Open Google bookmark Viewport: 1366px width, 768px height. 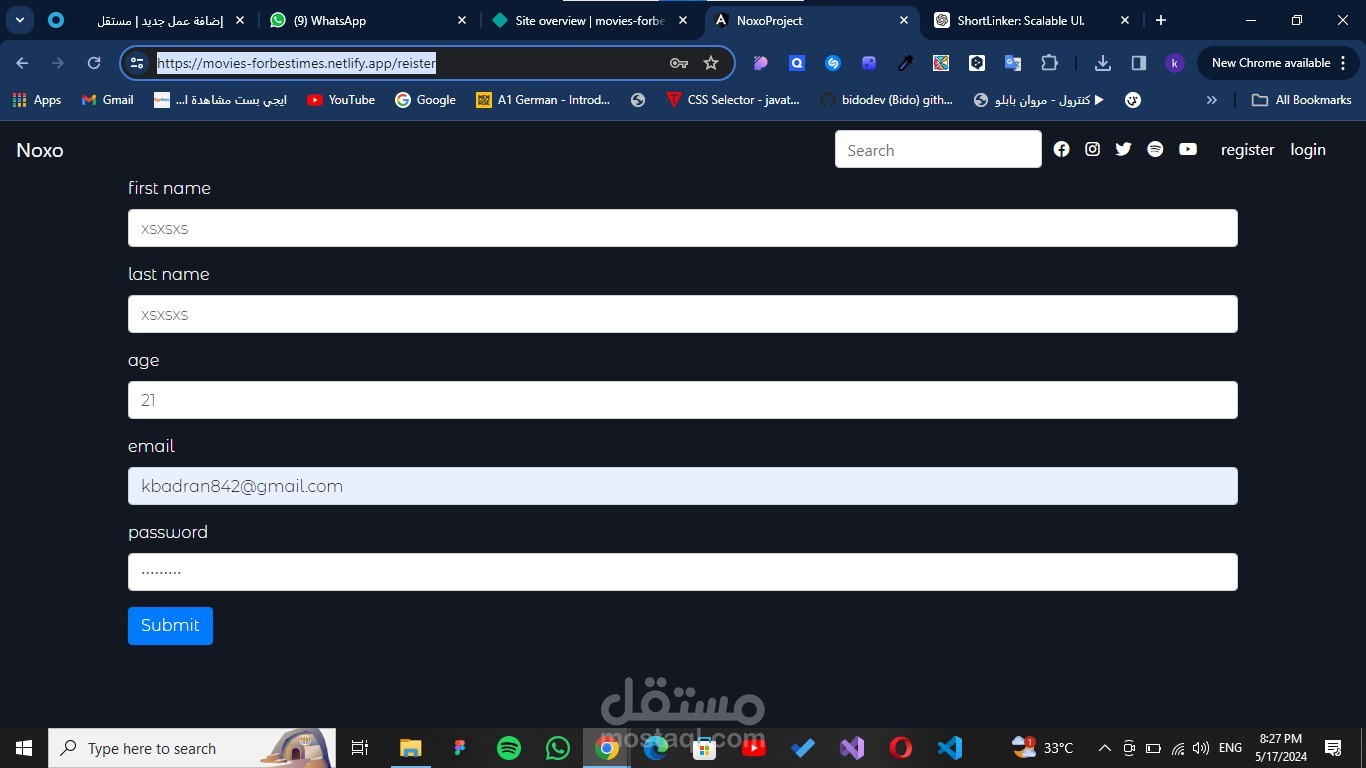coord(426,100)
